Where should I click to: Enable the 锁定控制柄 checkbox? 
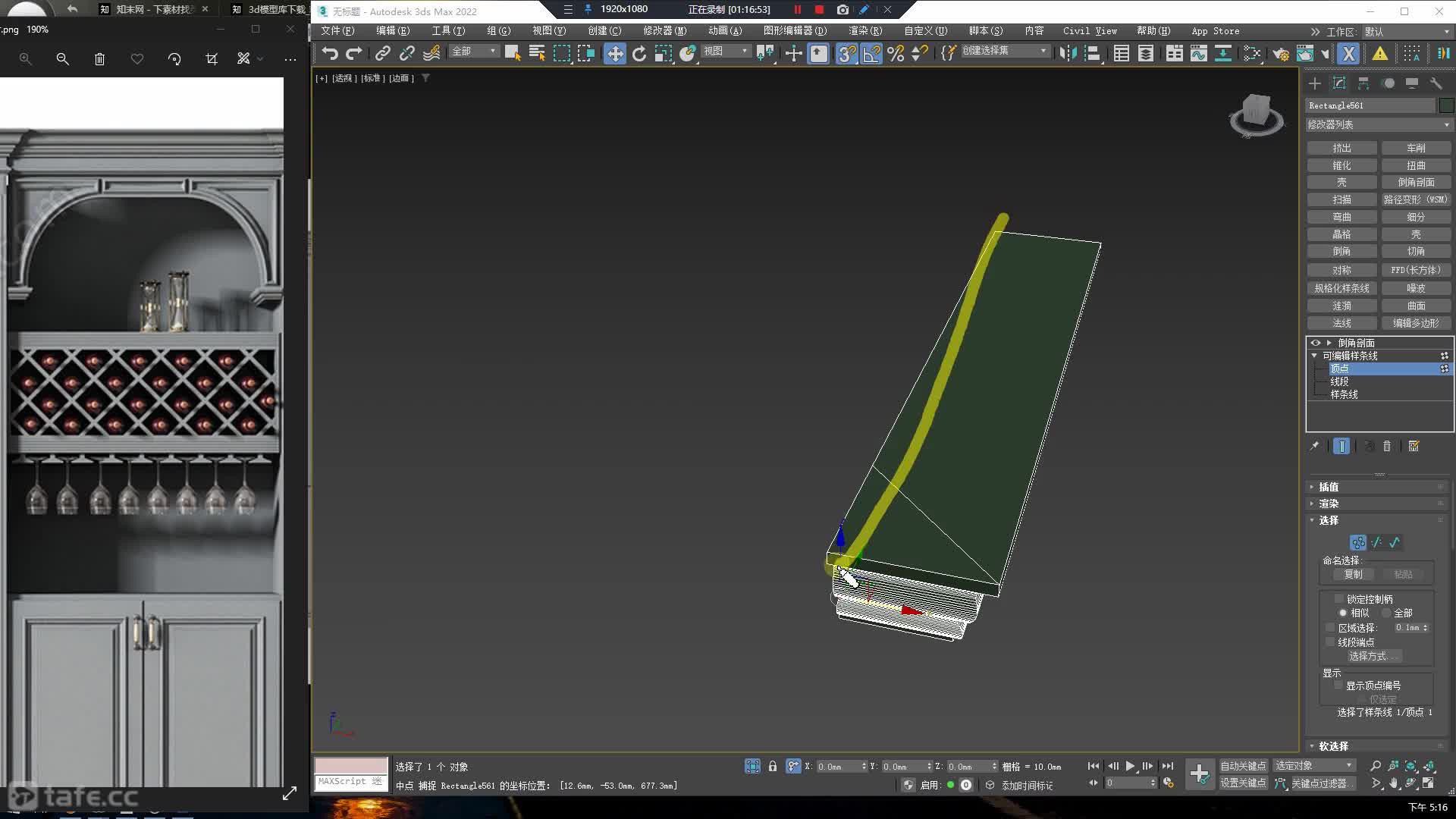[1339, 599]
